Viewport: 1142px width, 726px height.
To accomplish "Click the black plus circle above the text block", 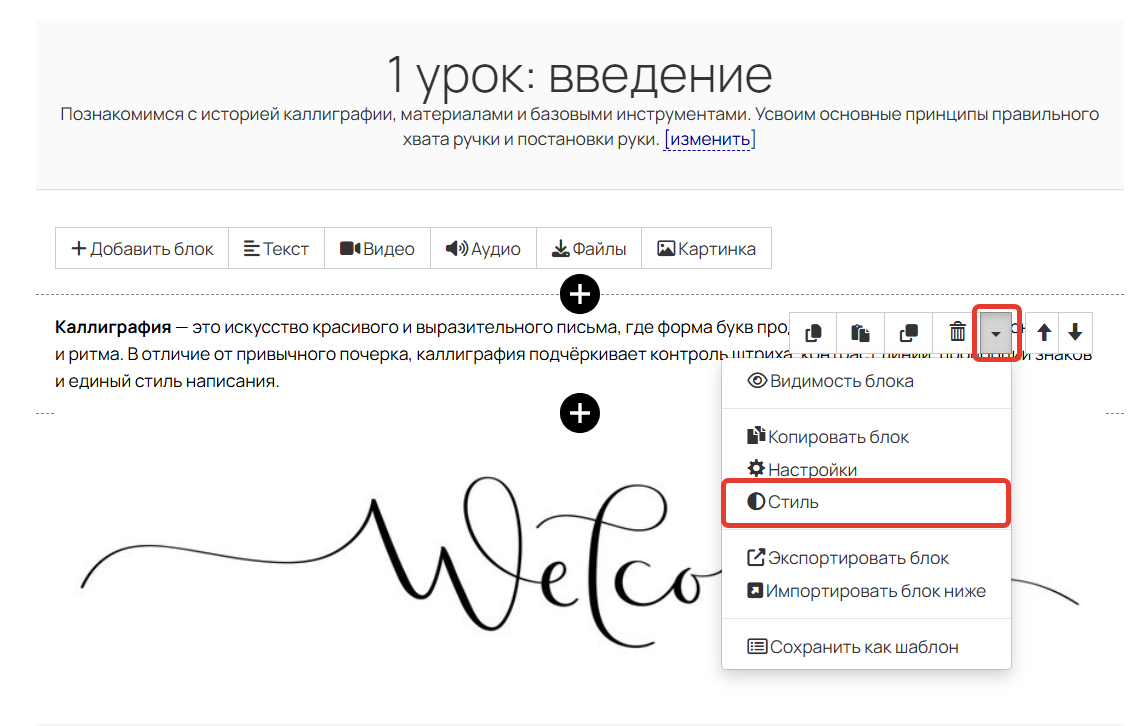I will [x=580, y=294].
